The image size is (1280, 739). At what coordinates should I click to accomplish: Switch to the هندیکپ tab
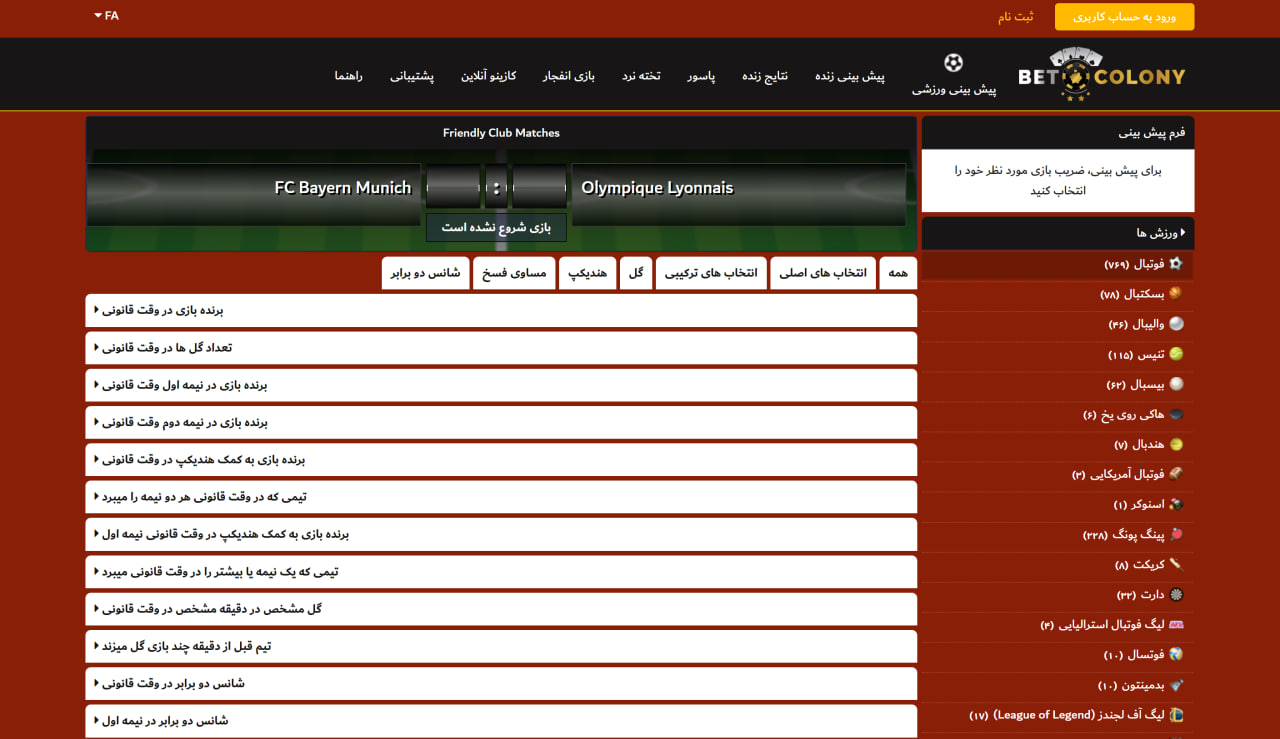point(587,273)
